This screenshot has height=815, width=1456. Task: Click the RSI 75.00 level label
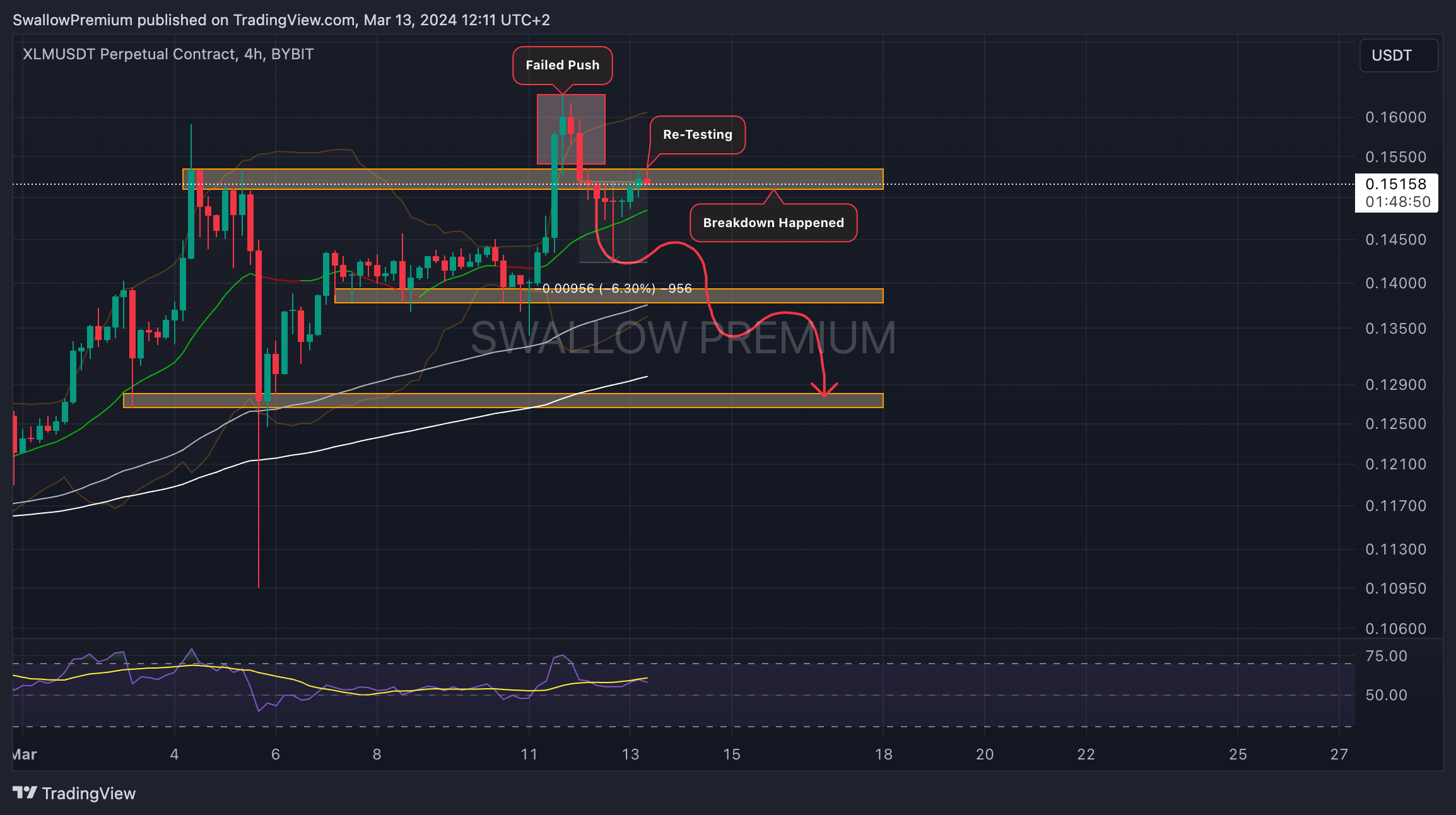click(x=1387, y=656)
